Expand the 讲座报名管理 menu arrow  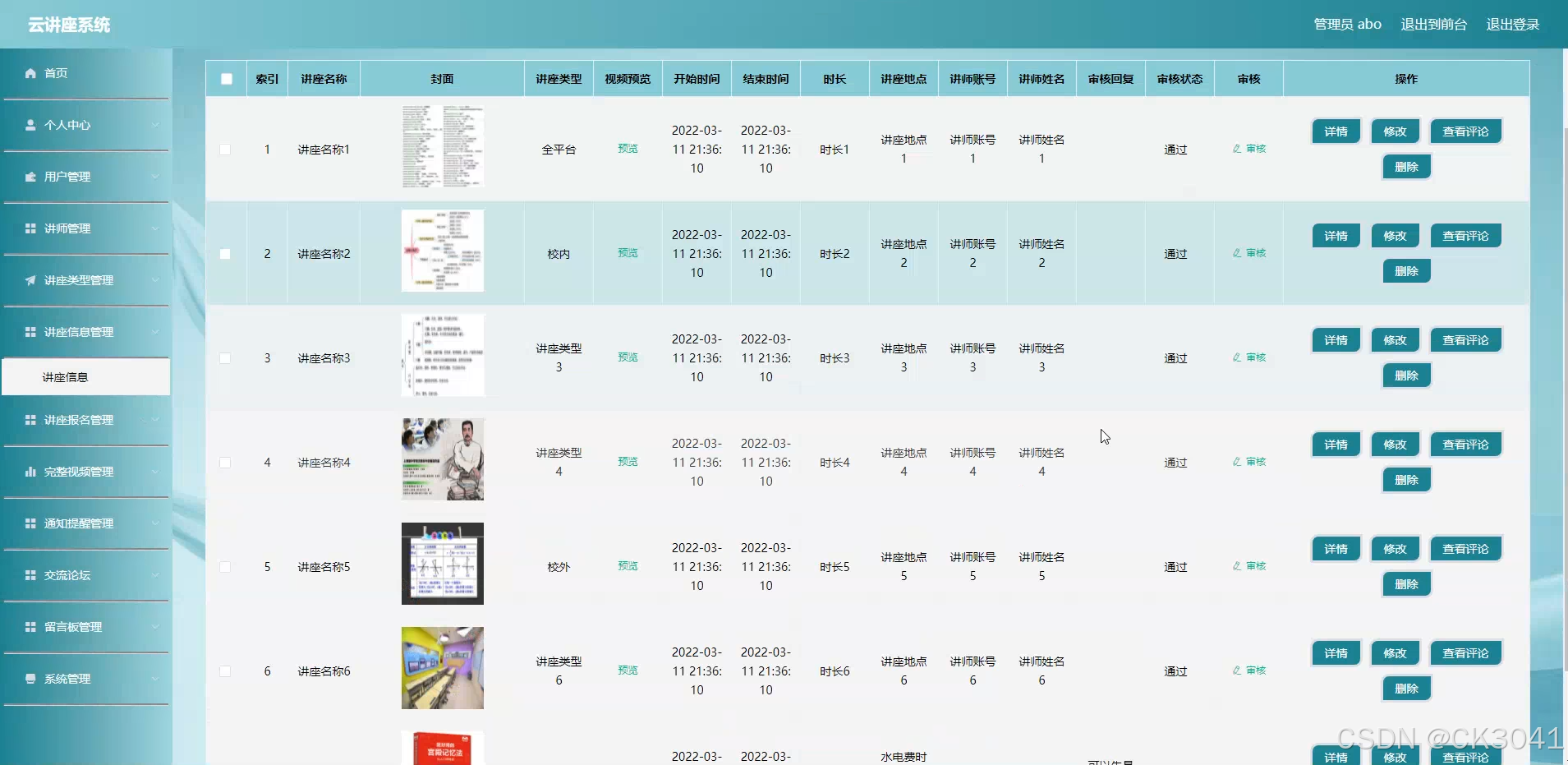[155, 420]
